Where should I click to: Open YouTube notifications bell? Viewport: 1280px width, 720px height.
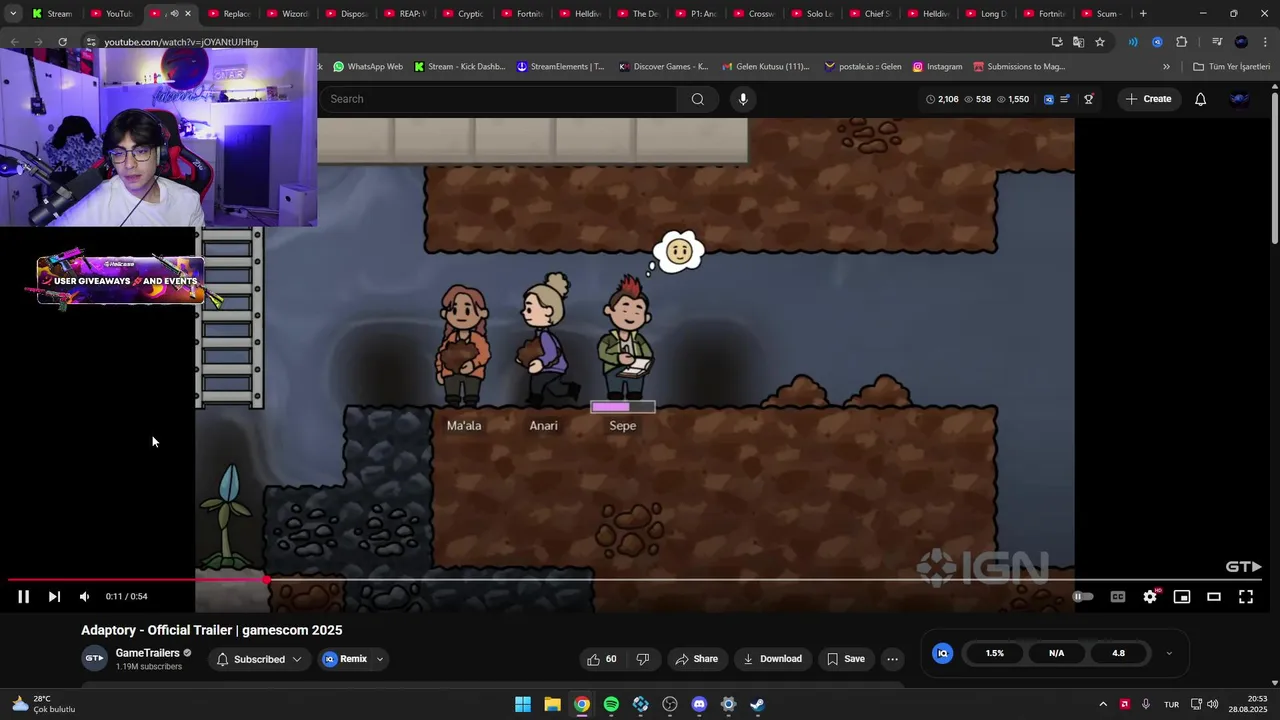[x=1200, y=99]
